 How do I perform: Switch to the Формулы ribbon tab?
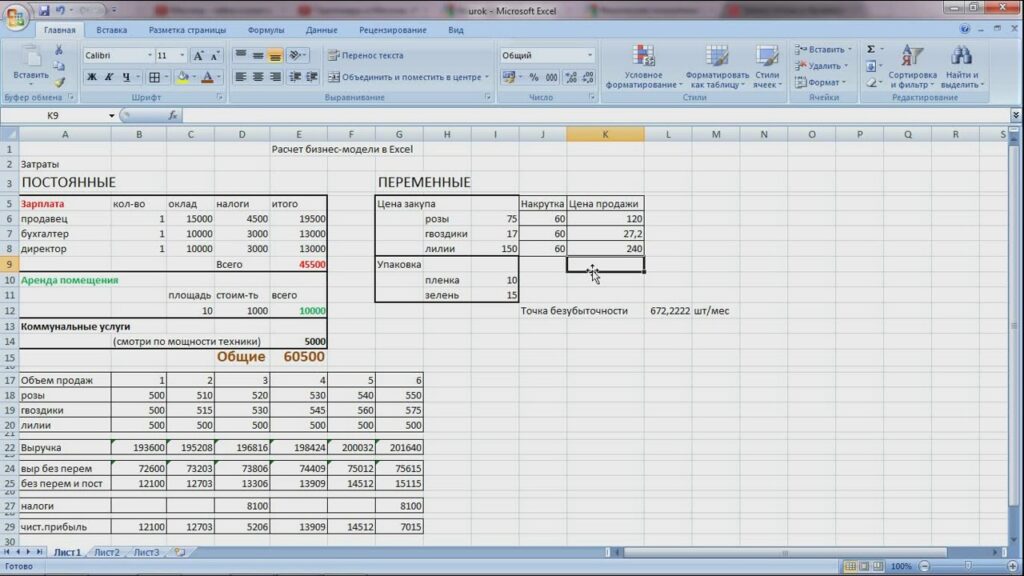coord(265,30)
